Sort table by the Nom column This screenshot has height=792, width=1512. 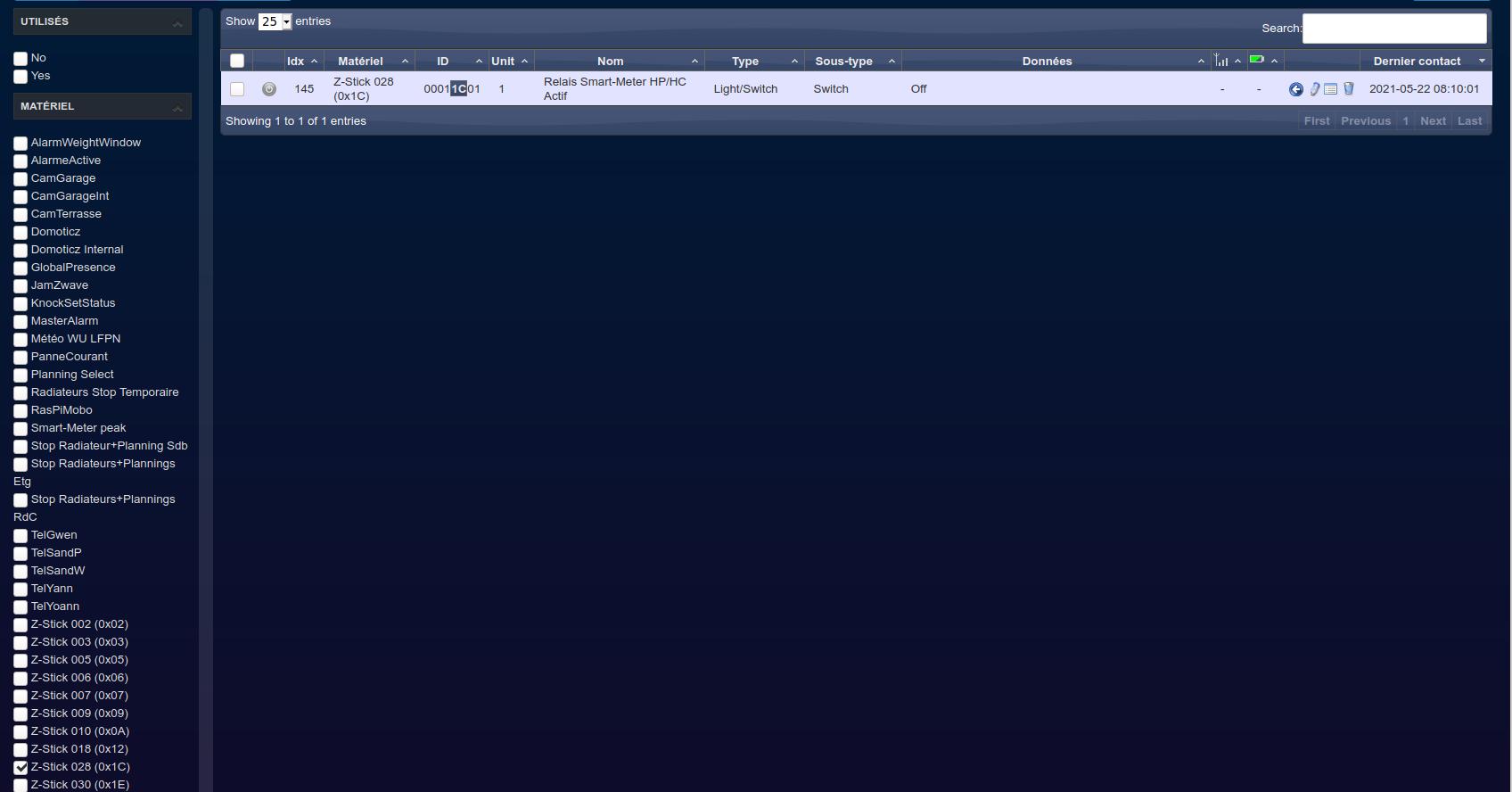[x=619, y=61]
